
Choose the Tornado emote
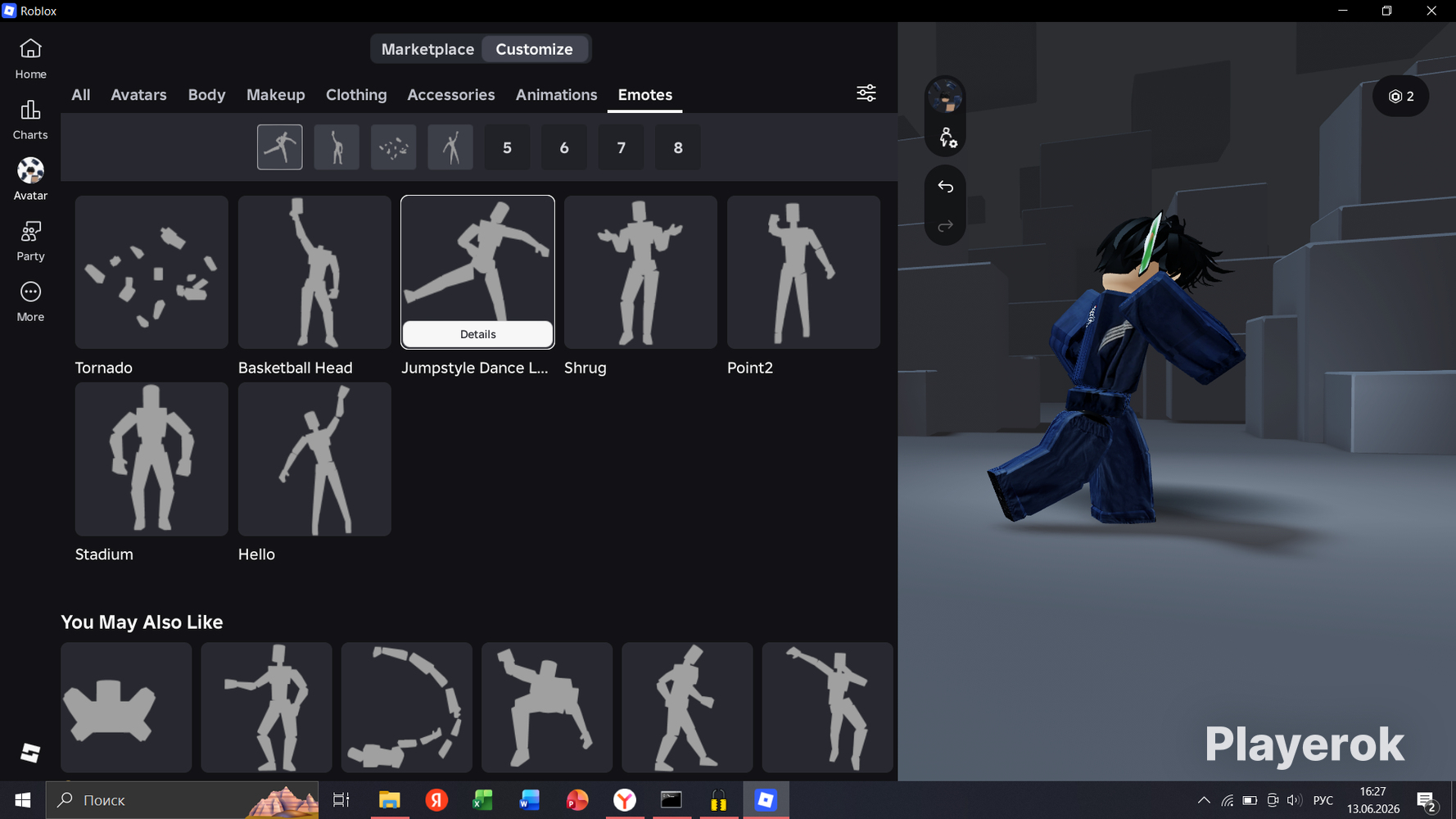(x=151, y=272)
